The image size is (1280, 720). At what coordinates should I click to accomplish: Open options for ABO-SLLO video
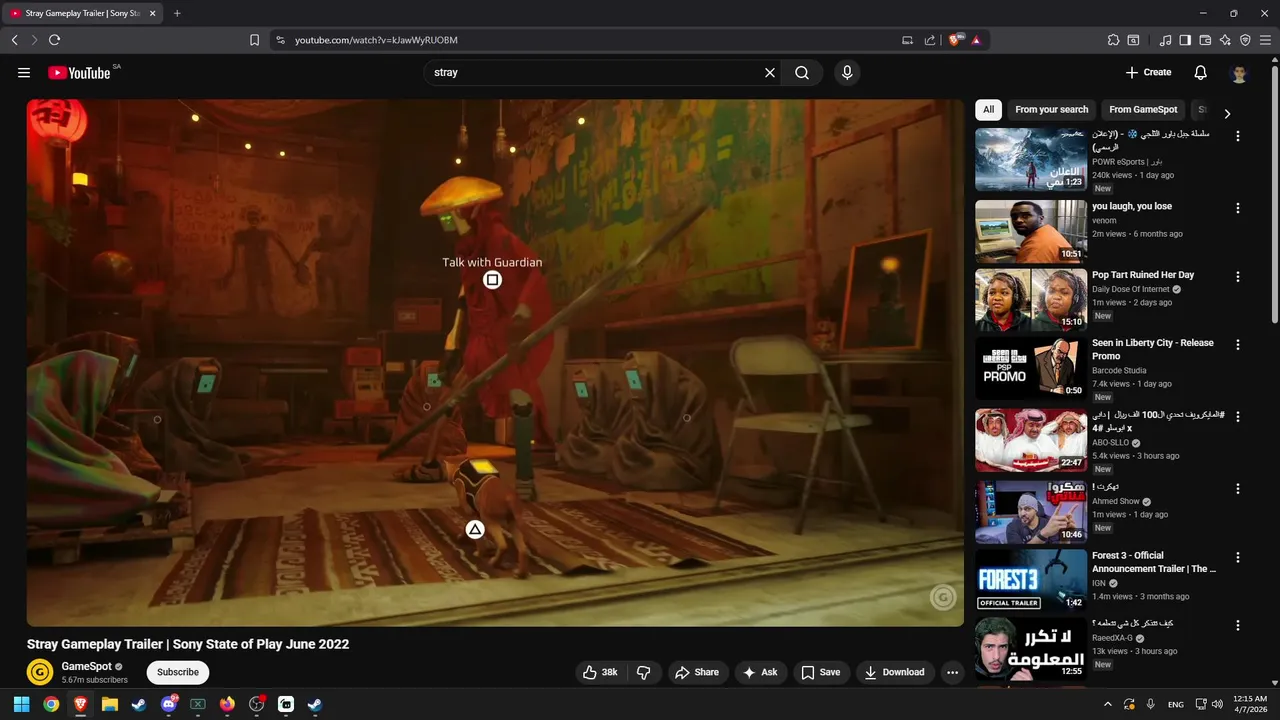(x=1238, y=416)
